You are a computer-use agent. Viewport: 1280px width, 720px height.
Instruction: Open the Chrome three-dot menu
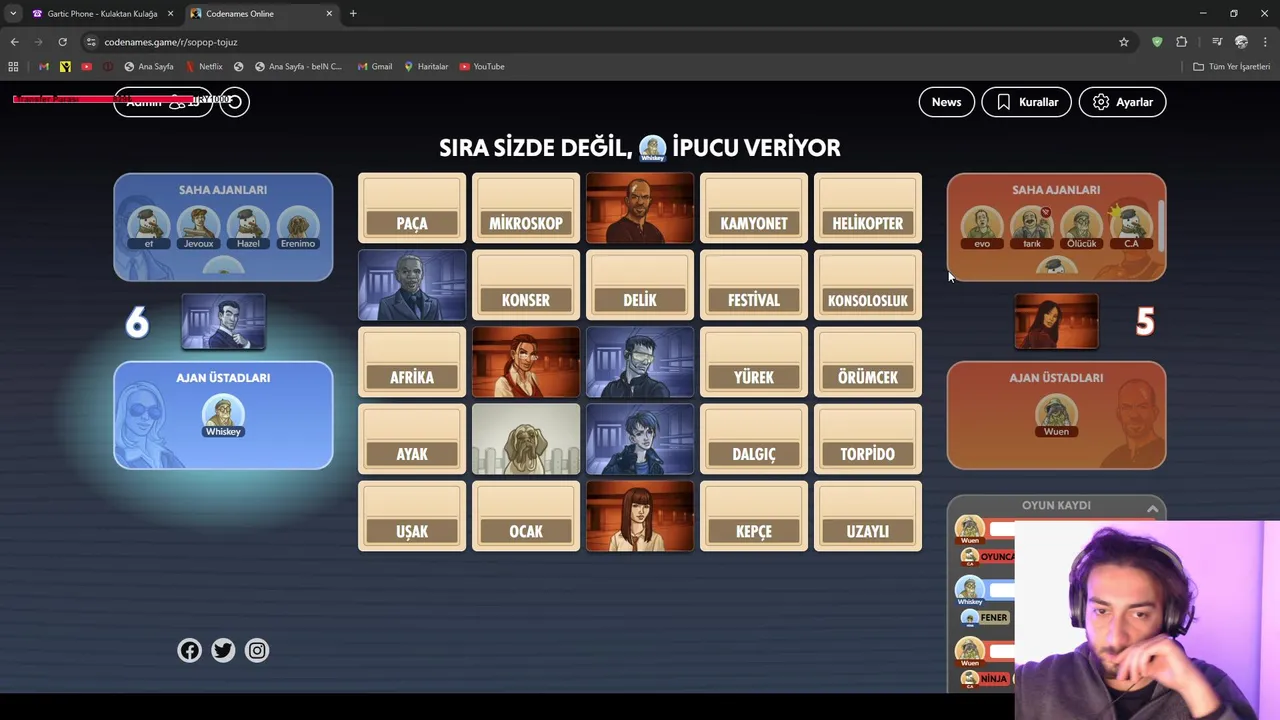(1266, 42)
